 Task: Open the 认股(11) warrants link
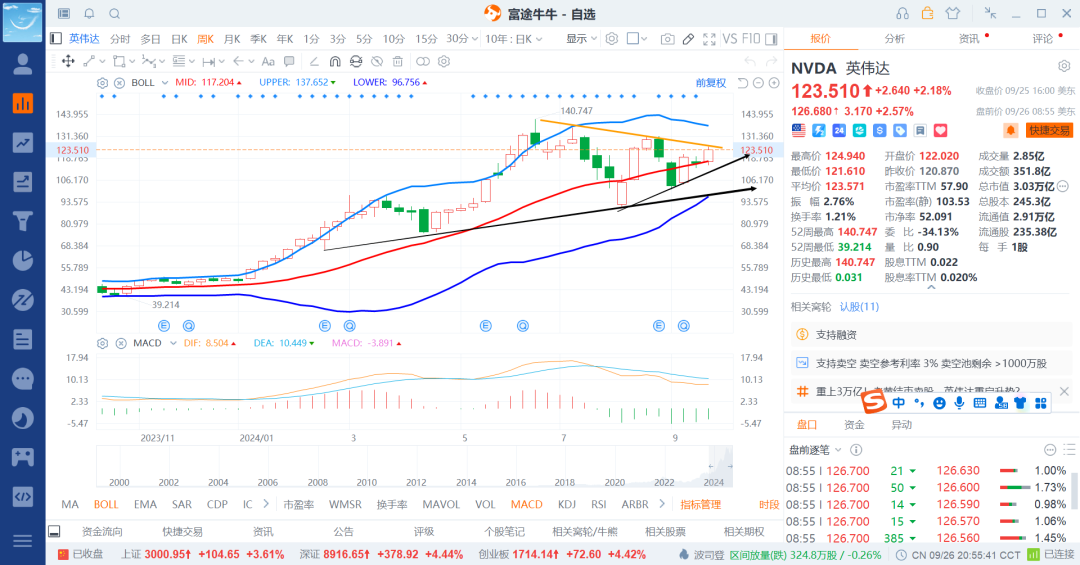[859, 307]
